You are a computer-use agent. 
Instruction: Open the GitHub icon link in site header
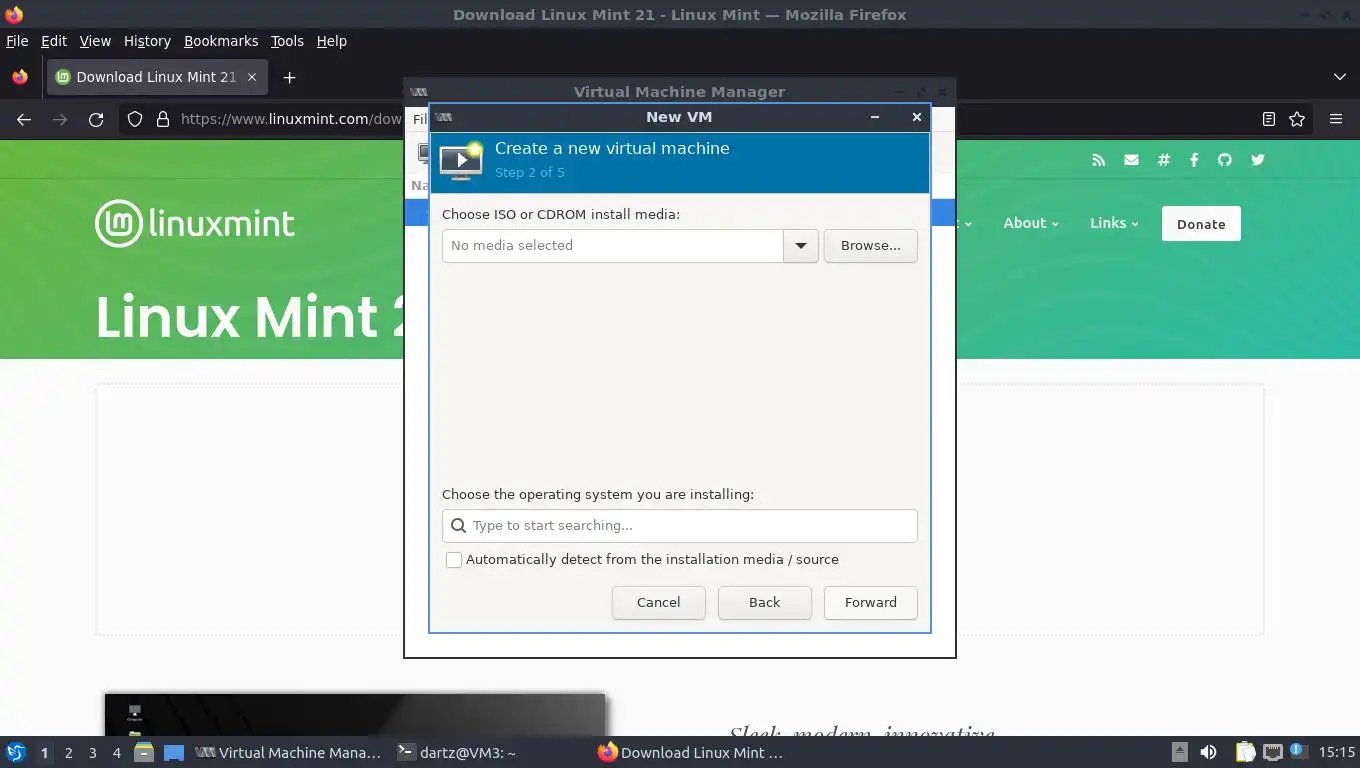1224,160
